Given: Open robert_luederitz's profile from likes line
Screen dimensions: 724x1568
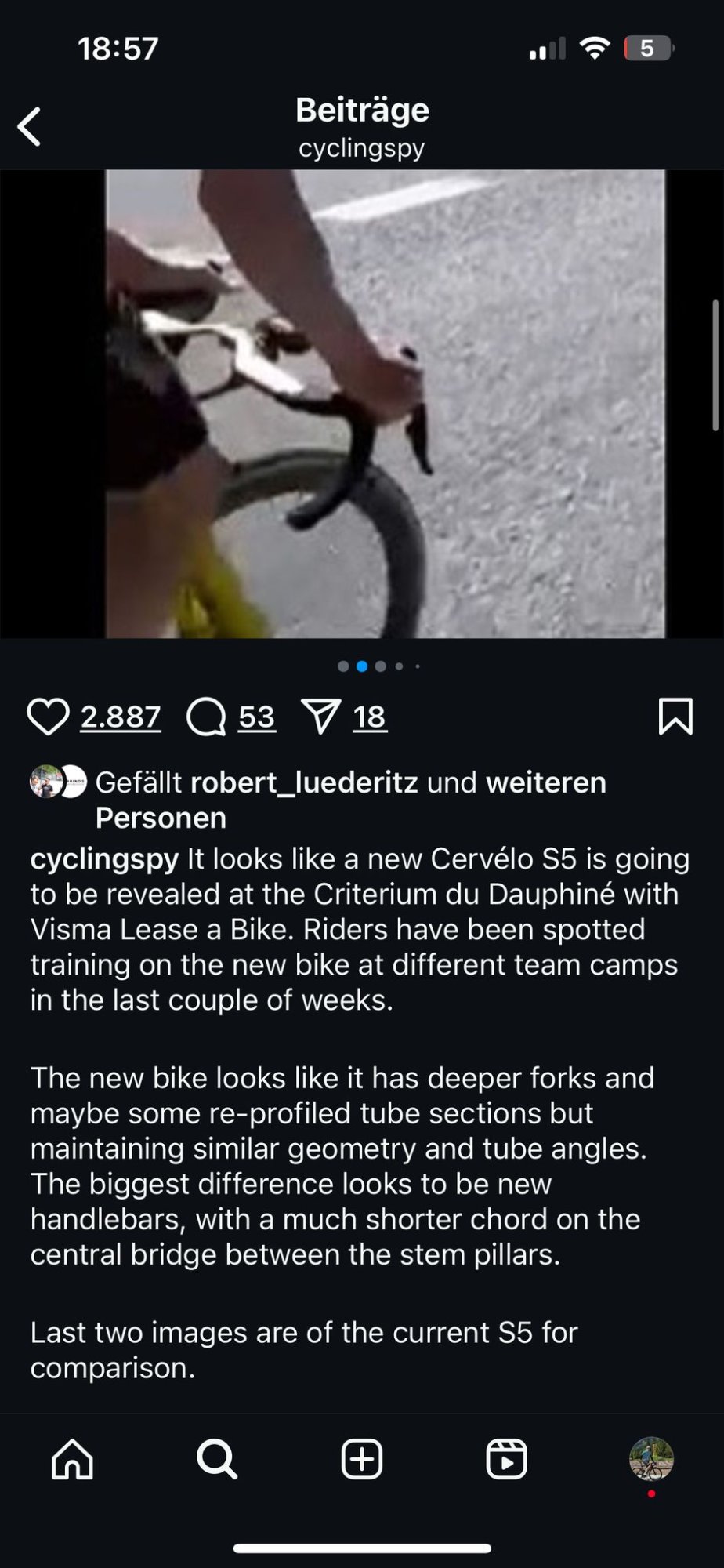Looking at the screenshot, I should [304, 782].
